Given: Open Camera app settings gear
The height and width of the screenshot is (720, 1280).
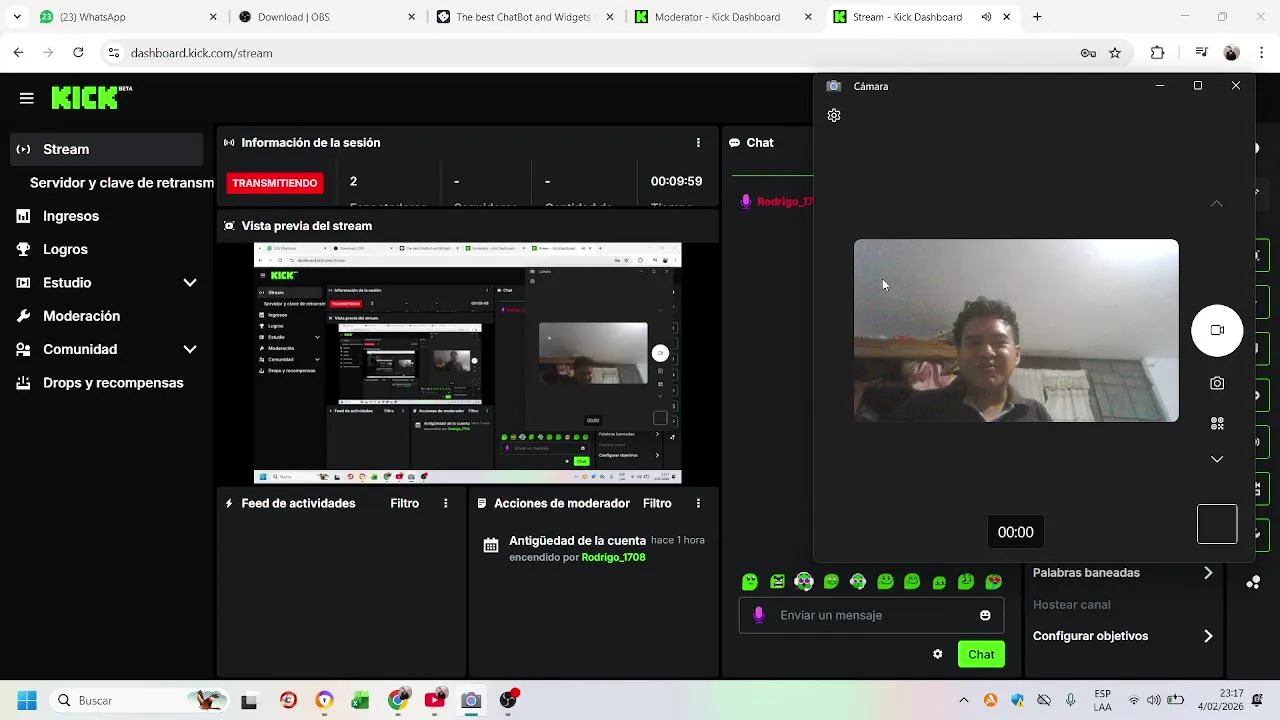Looking at the screenshot, I should pyautogui.click(x=834, y=116).
